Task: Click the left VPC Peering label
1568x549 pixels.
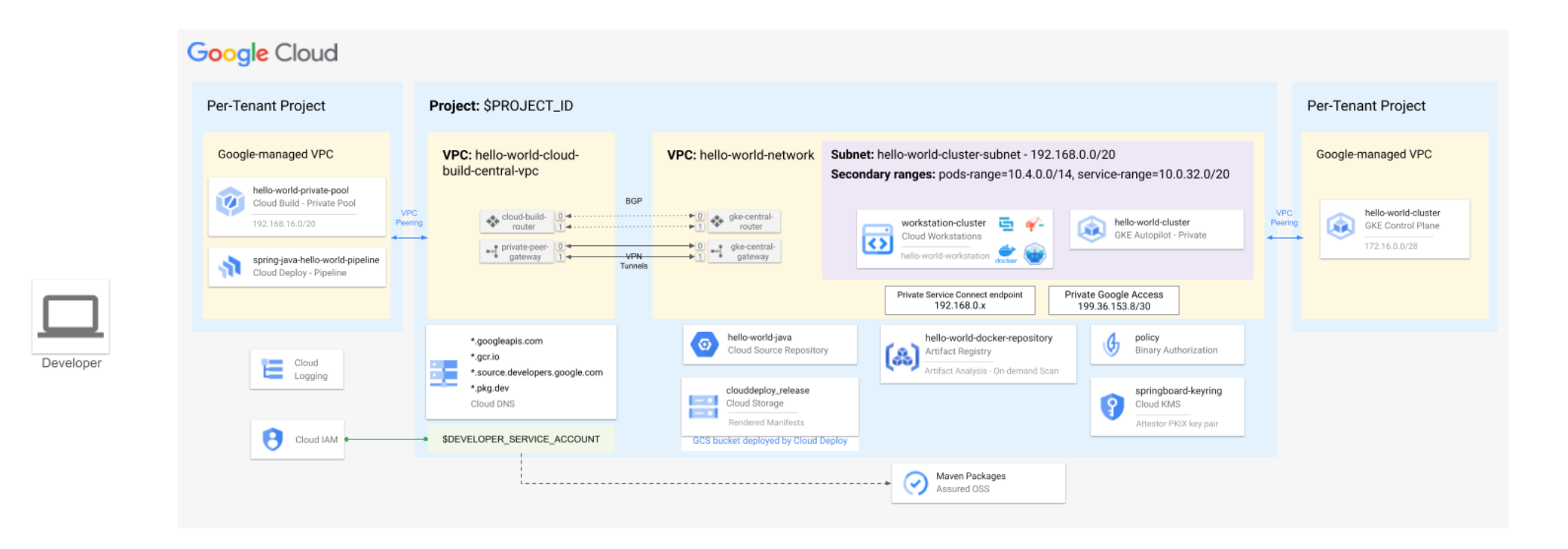Action: 409,218
